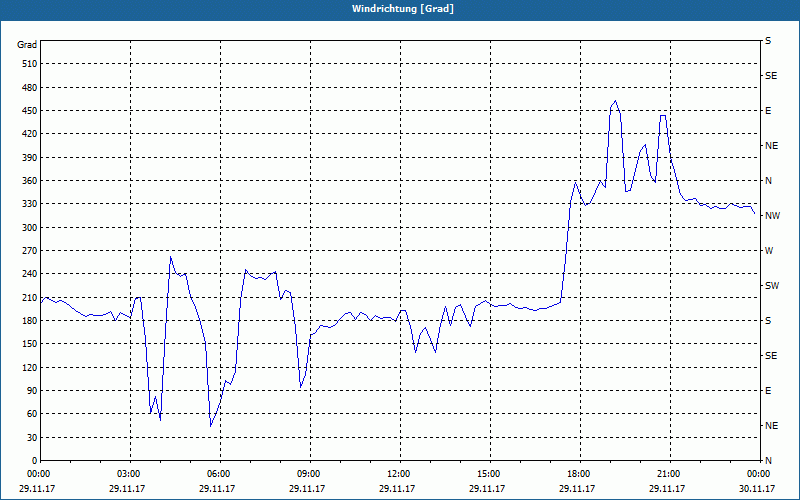Click the "E" compass label level with 450
Viewport: 800px width, 500px height.
(x=768, y=111)
